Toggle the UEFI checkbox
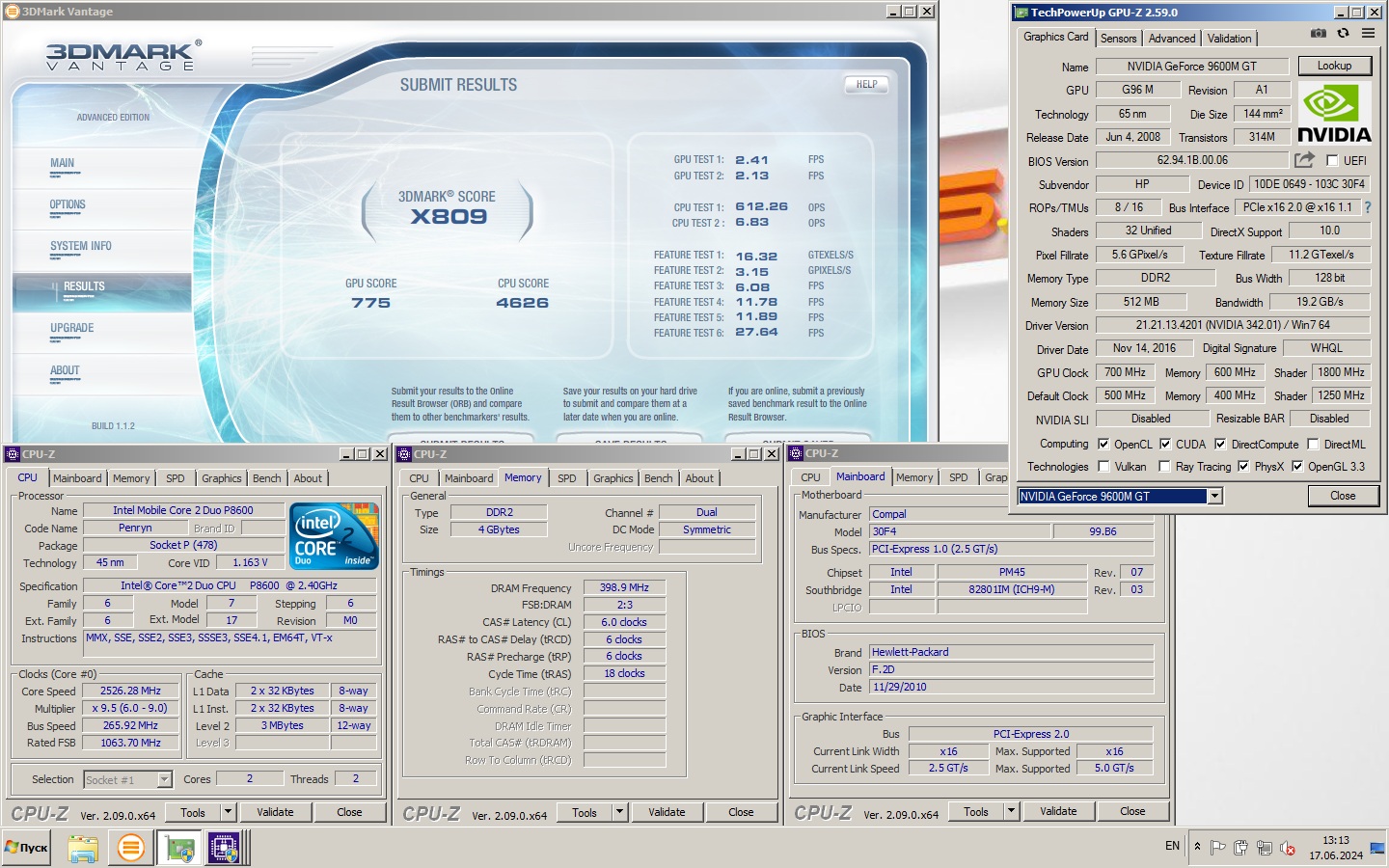Image resolution: width=1389 pixels, height=868 pixels. click(1332, 160)
